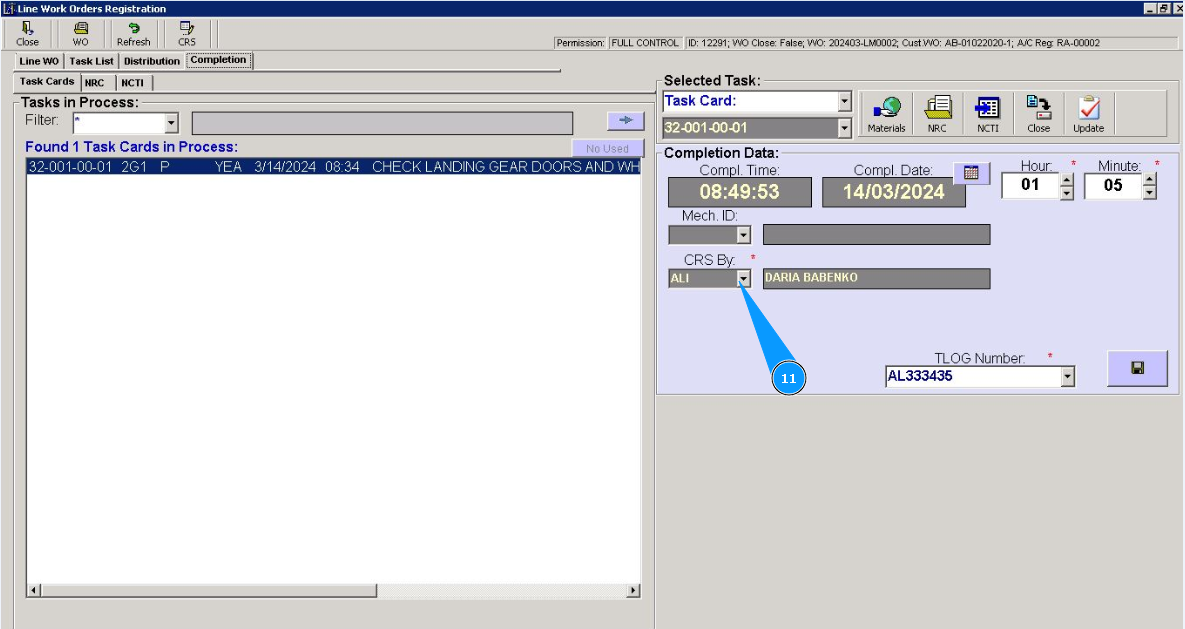Click the No Used button
The width and height of the screenshot is (1185, 629).
click(x=608, y=149)
